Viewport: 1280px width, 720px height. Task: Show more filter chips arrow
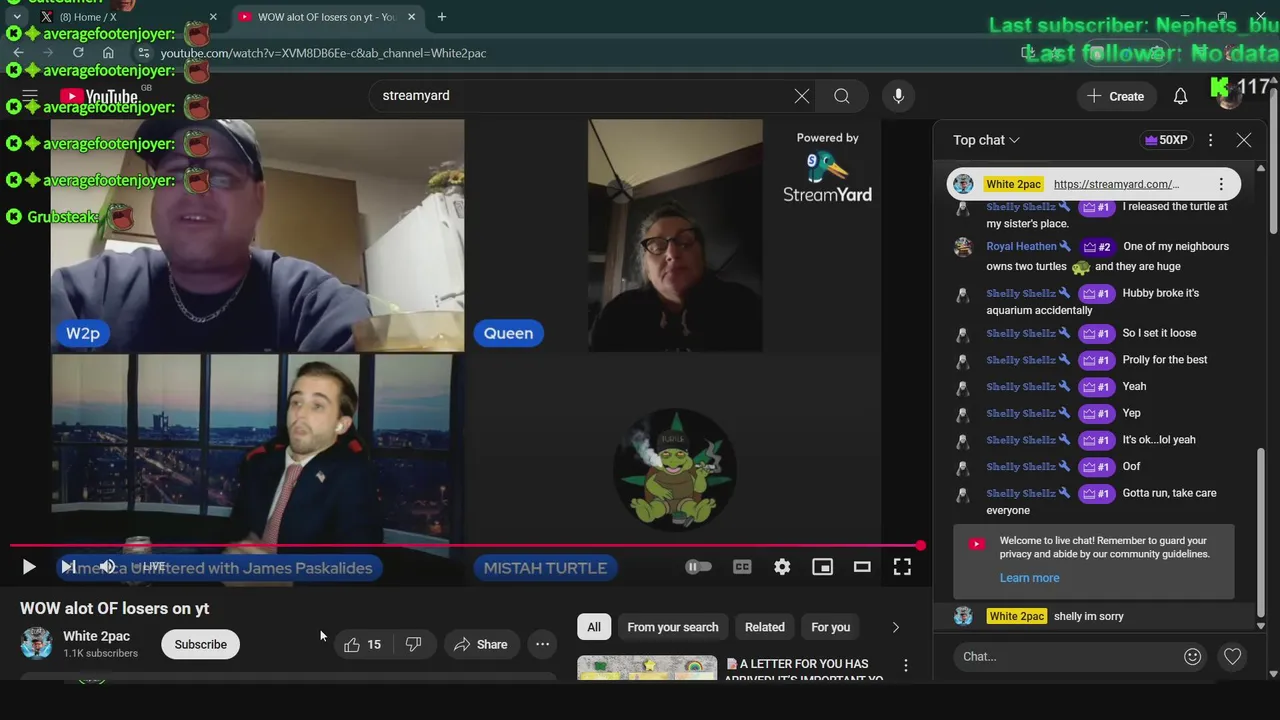[895, 627]
